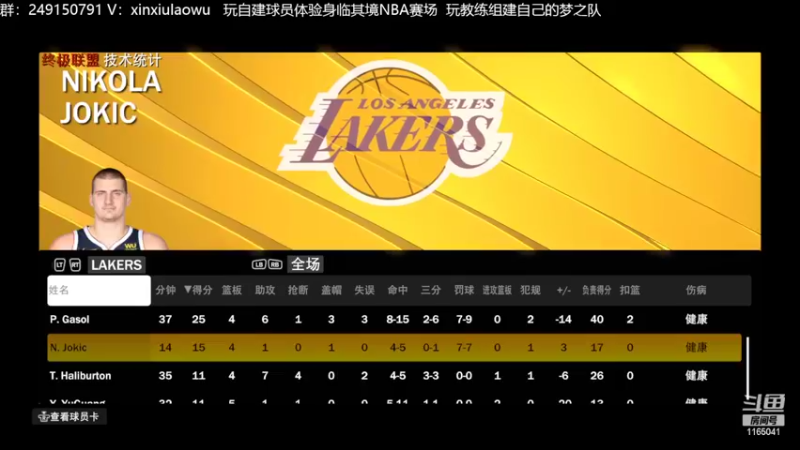The height and width of the screenshot is (450, 800).
Task: Click the stats table vertical scrollbar
Action: [747, 367]
